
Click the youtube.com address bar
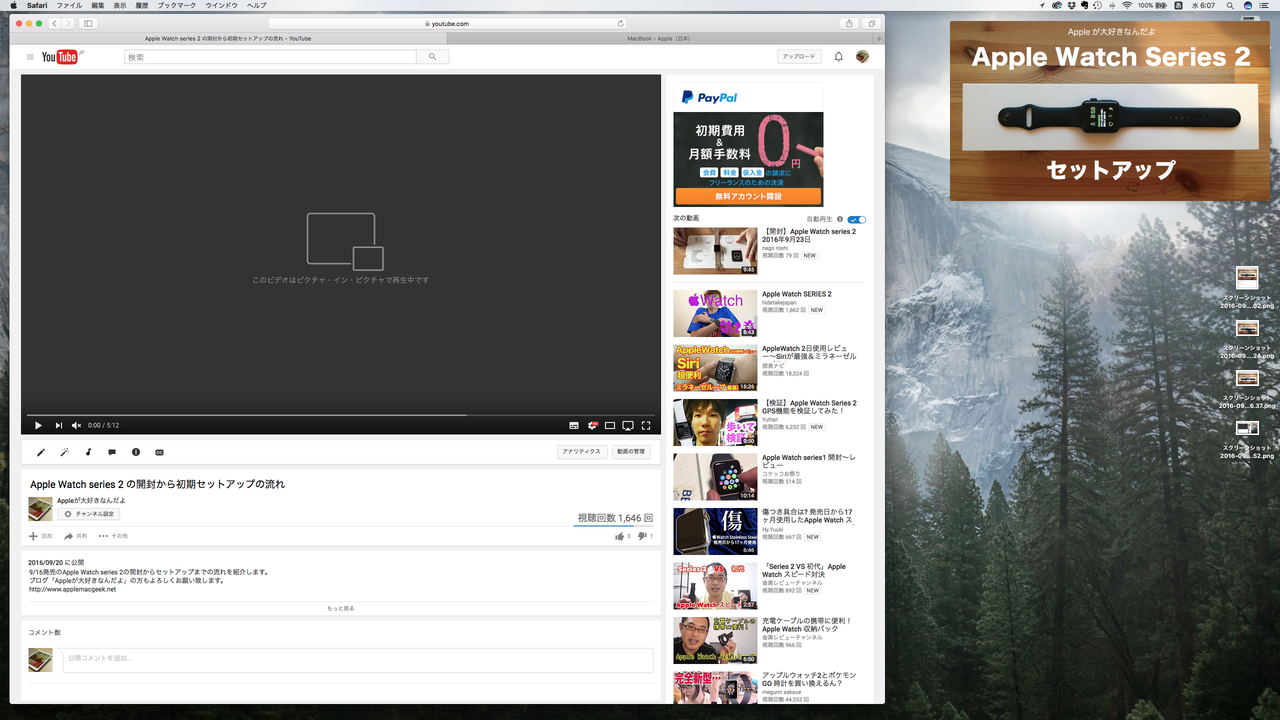448,23
